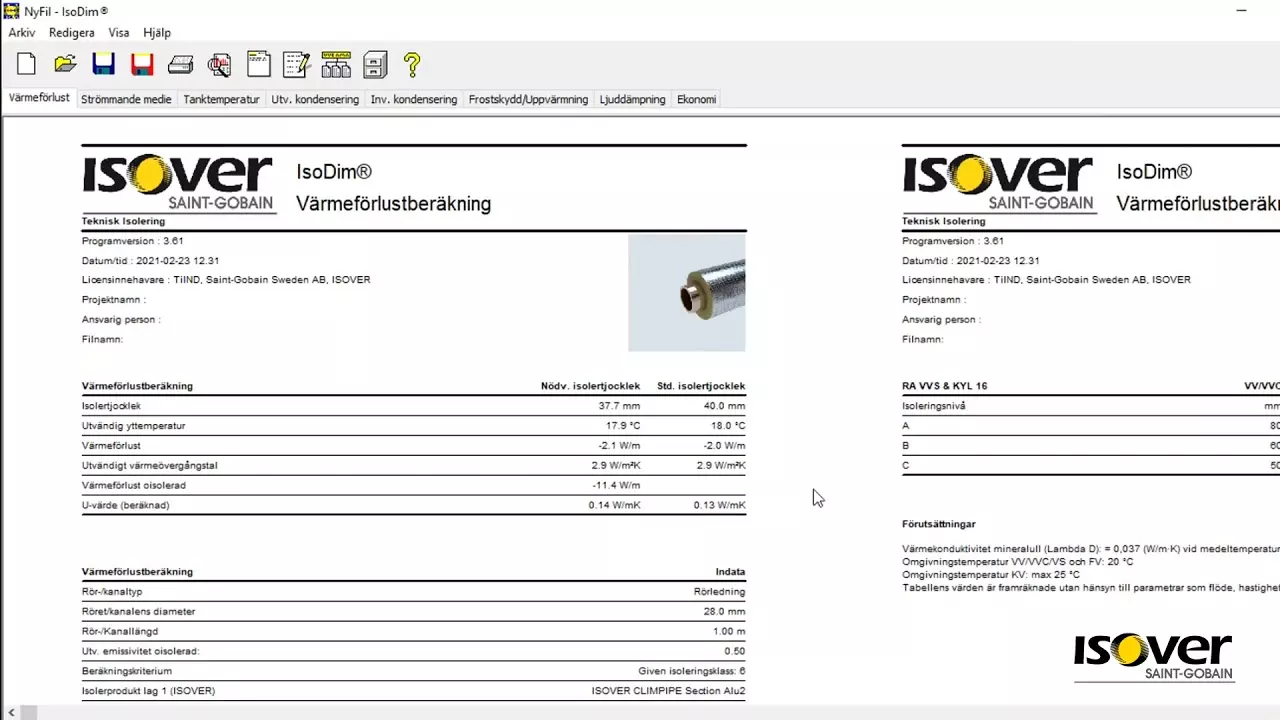Open the Redigera menu
The height and width of the screenshot is (720, 1280).
click(x=72, y=33)
